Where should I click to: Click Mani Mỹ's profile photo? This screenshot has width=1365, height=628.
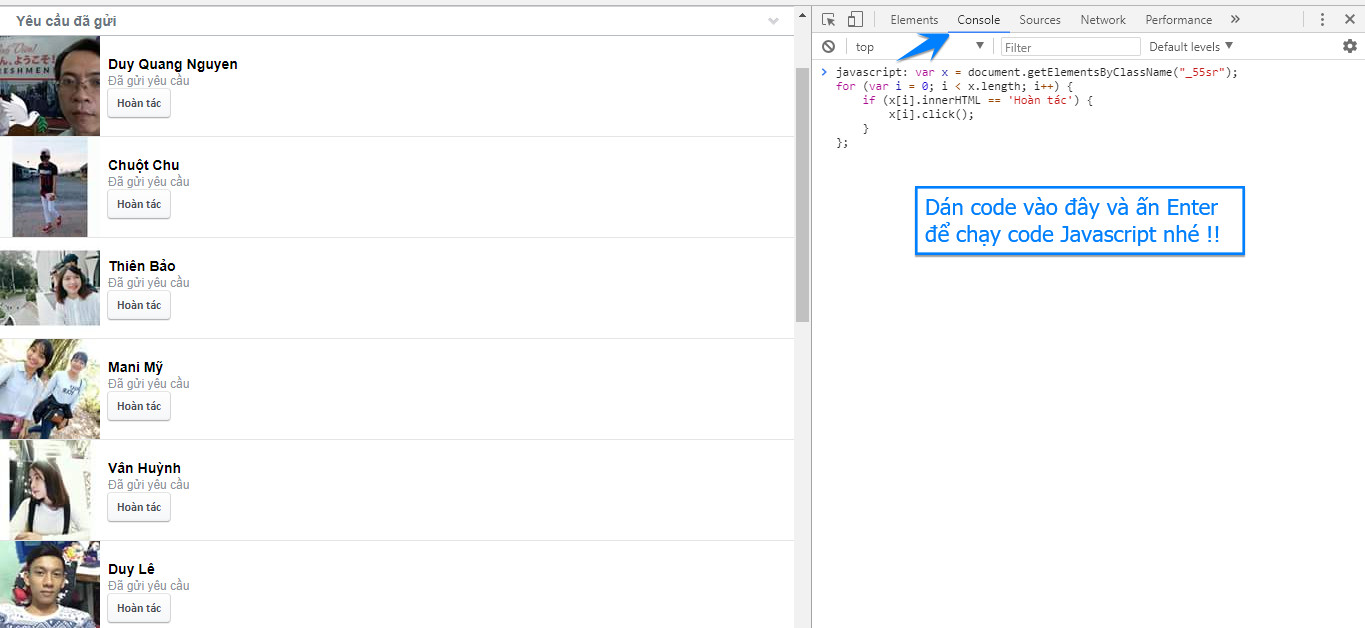coord(50,389)
